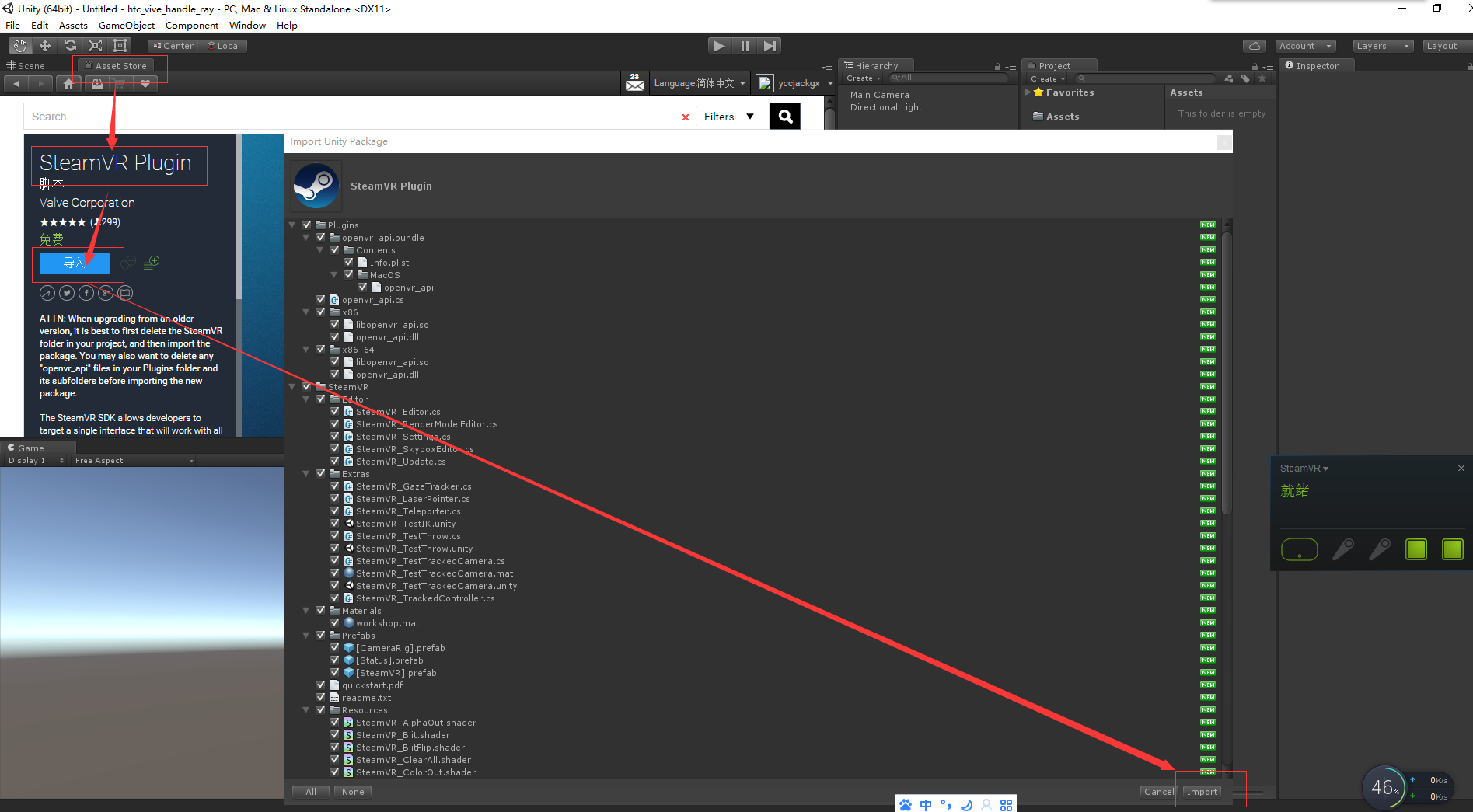Click the Twitter share icon
This screenshot has width=1473, height=812.
click(67, 293)
